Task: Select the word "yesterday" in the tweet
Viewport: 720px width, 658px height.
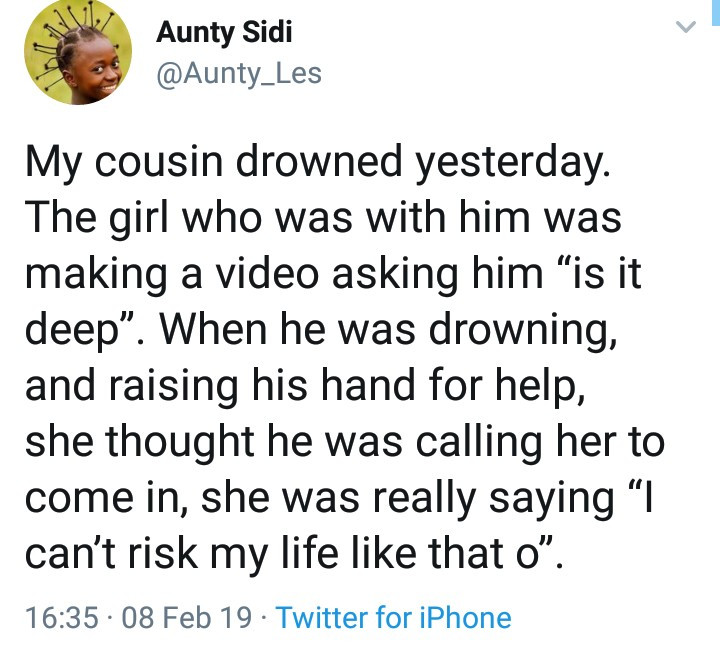Action: [x=509, y=162]
